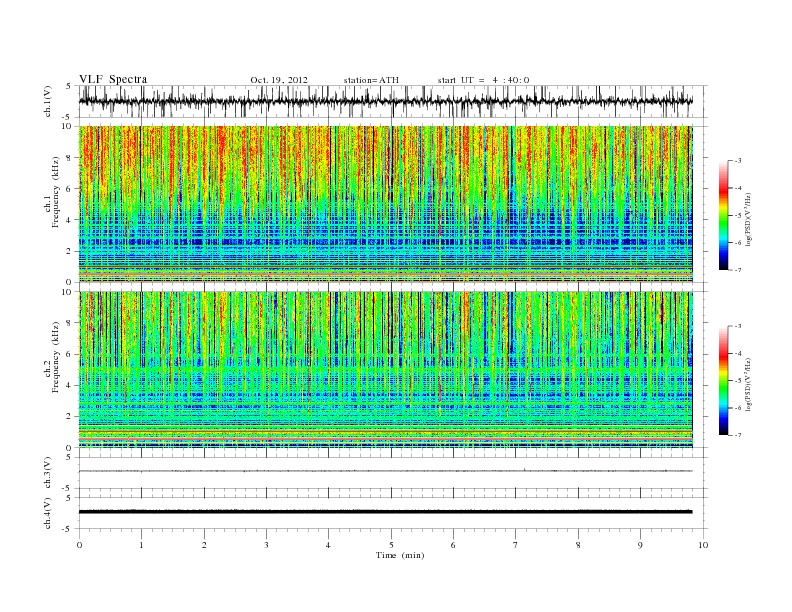The width and height of the screenshot is (792, 612).
Task: Click time axis tick label "0"
Action: click(x=79, y=545)
